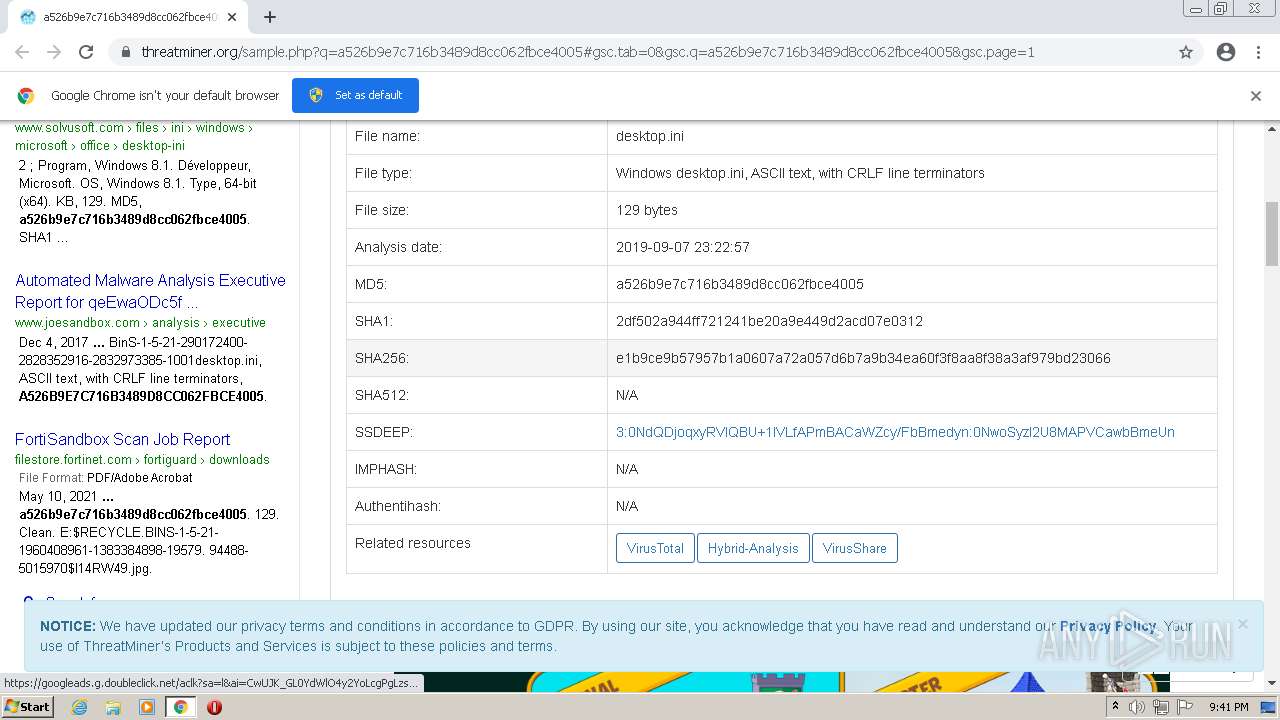Click the scrollbar up arrow
Viewport: 1280px width, 720px height.
[x=1271, y=129]
